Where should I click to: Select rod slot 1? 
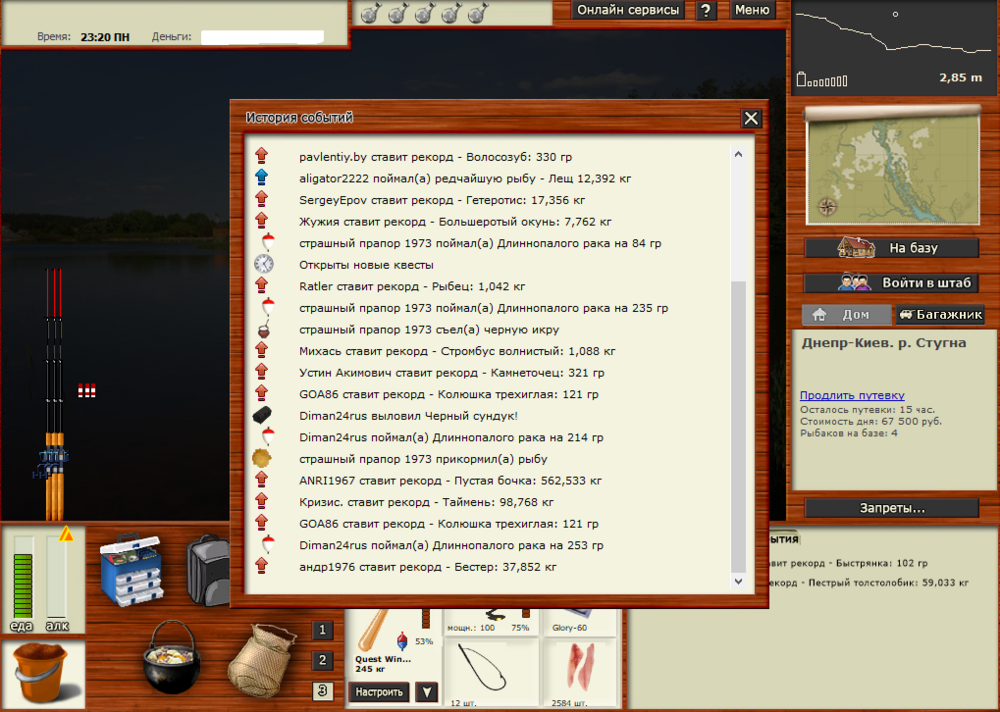pyautogui.click(x=322, y=630)
